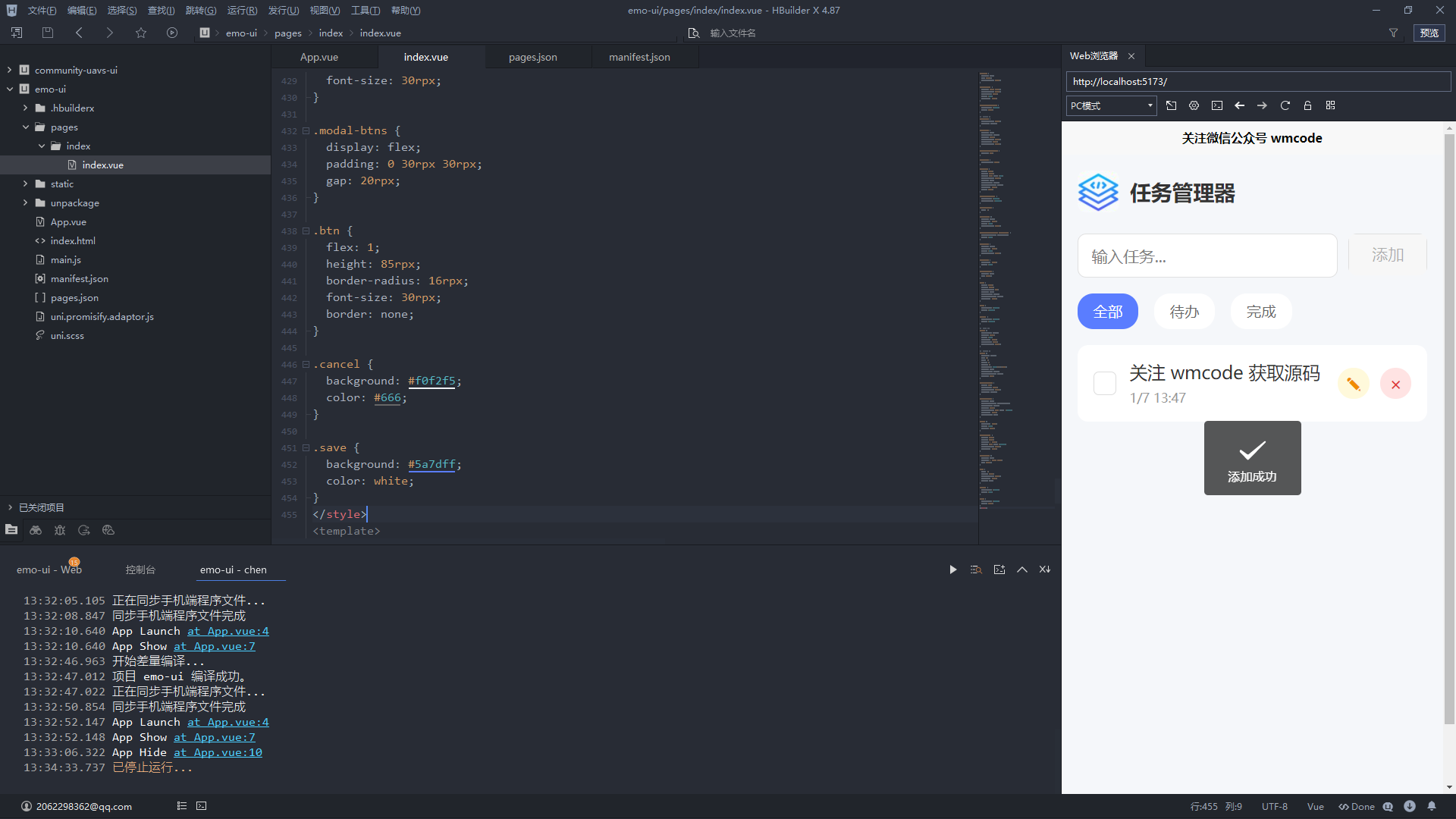Expand the 已关闭项目 section
1456x819 pixels.
coord(10,507)
